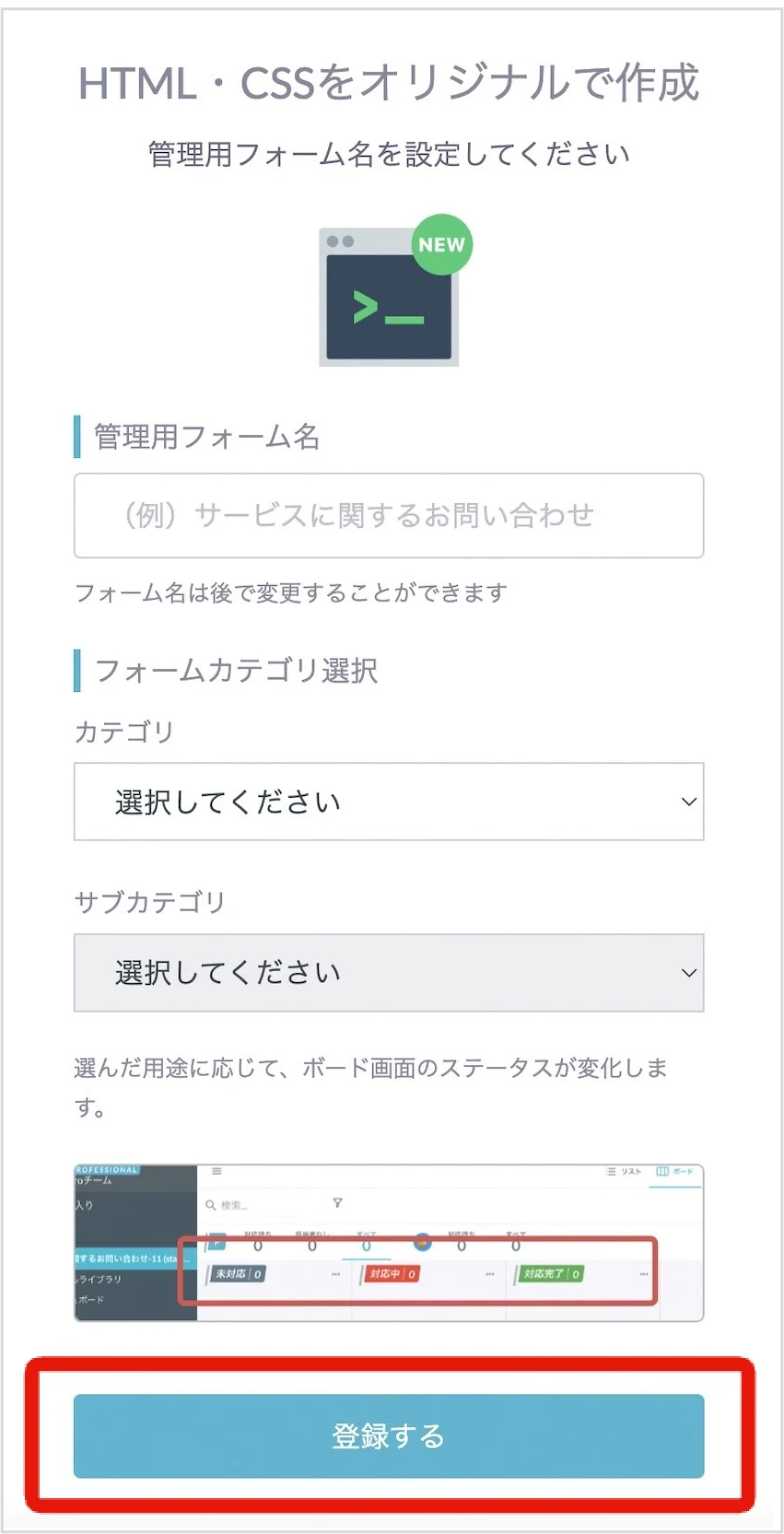Click the green NEW badge

click(442, 244)
